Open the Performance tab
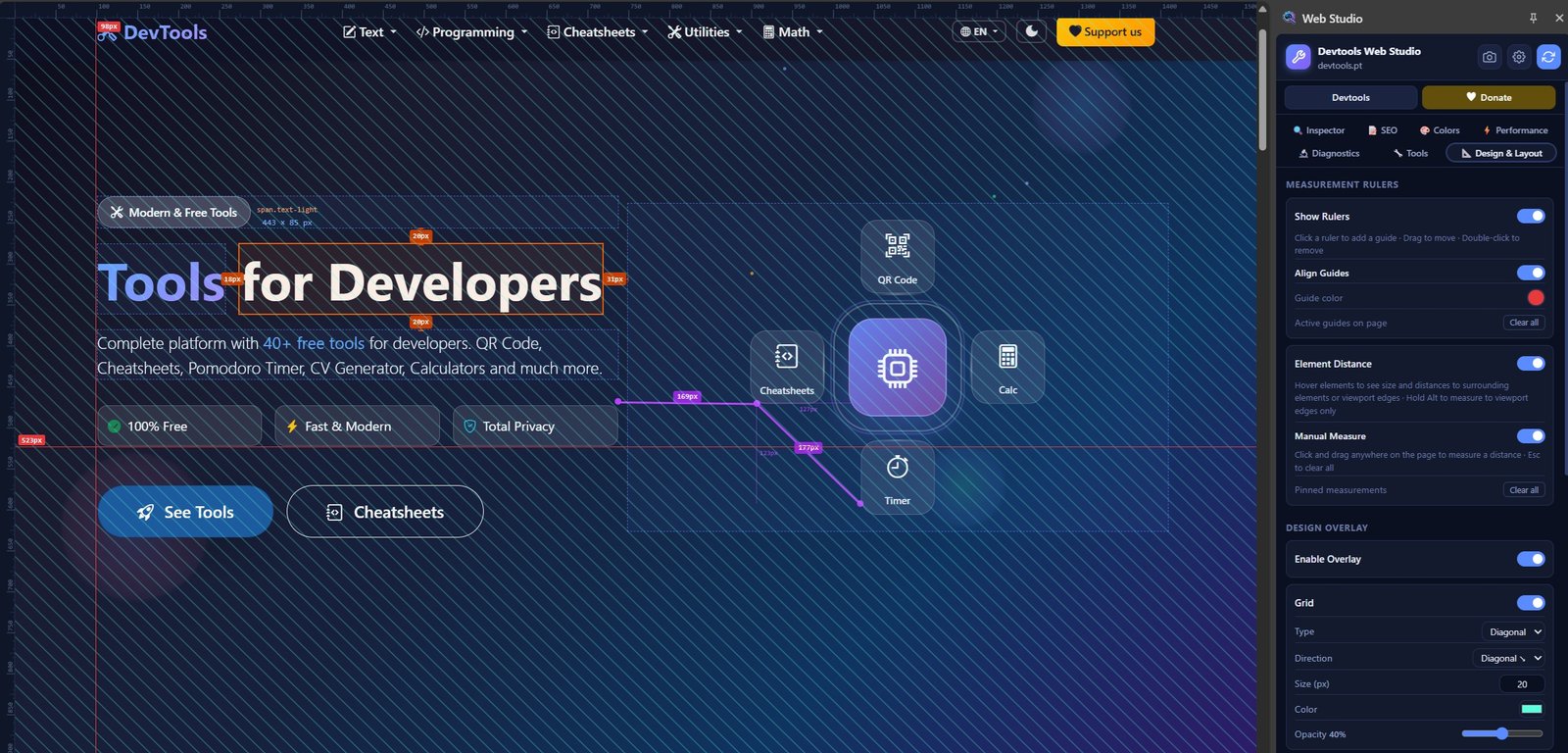This screenshot has height=753, width=1568. pos(1515,130)
